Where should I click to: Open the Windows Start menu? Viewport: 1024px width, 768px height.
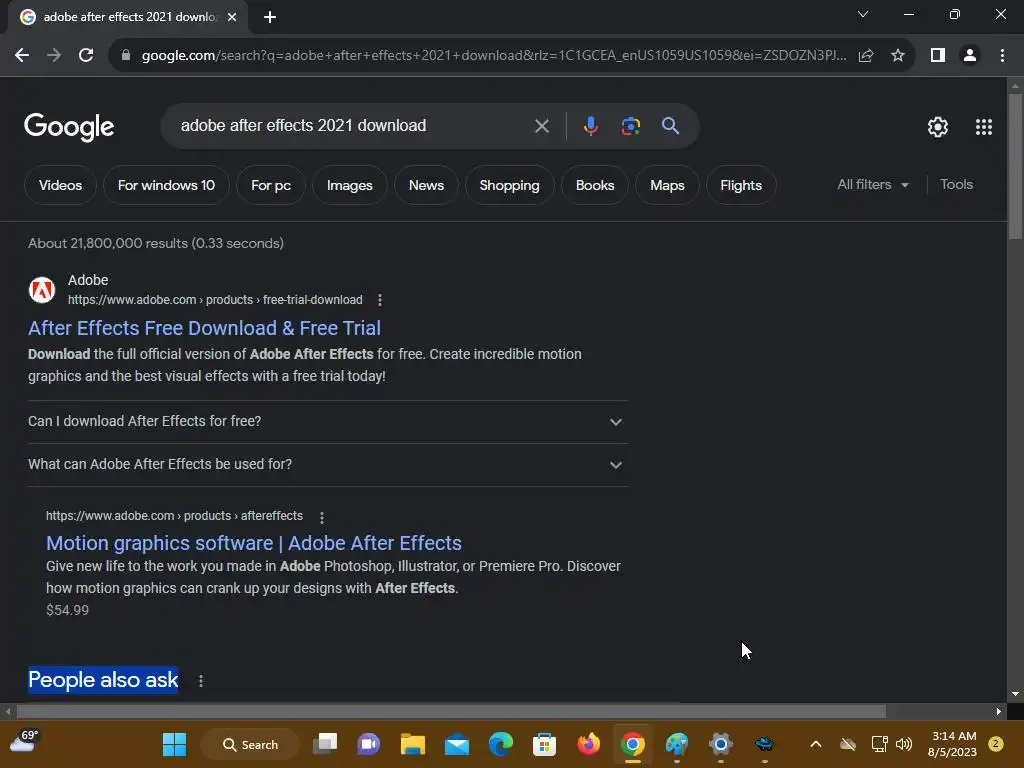tap(174, 744)
